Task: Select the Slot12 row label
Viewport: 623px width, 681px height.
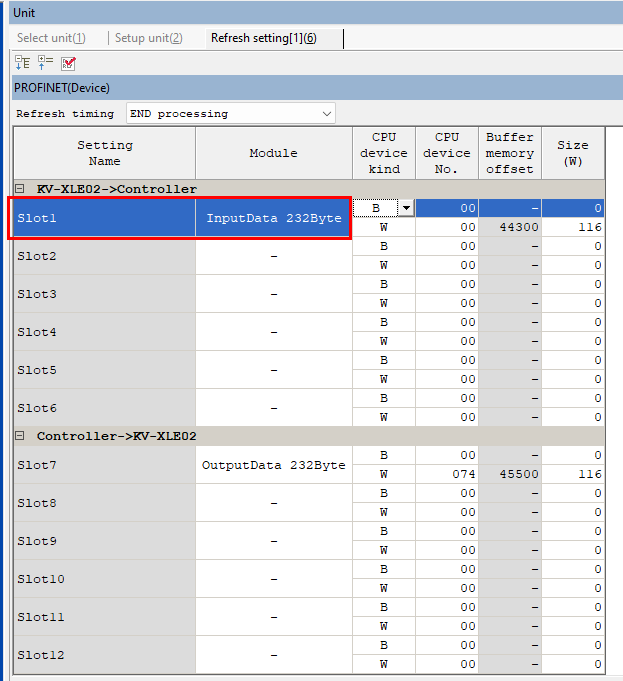Action: pos(104,655)
